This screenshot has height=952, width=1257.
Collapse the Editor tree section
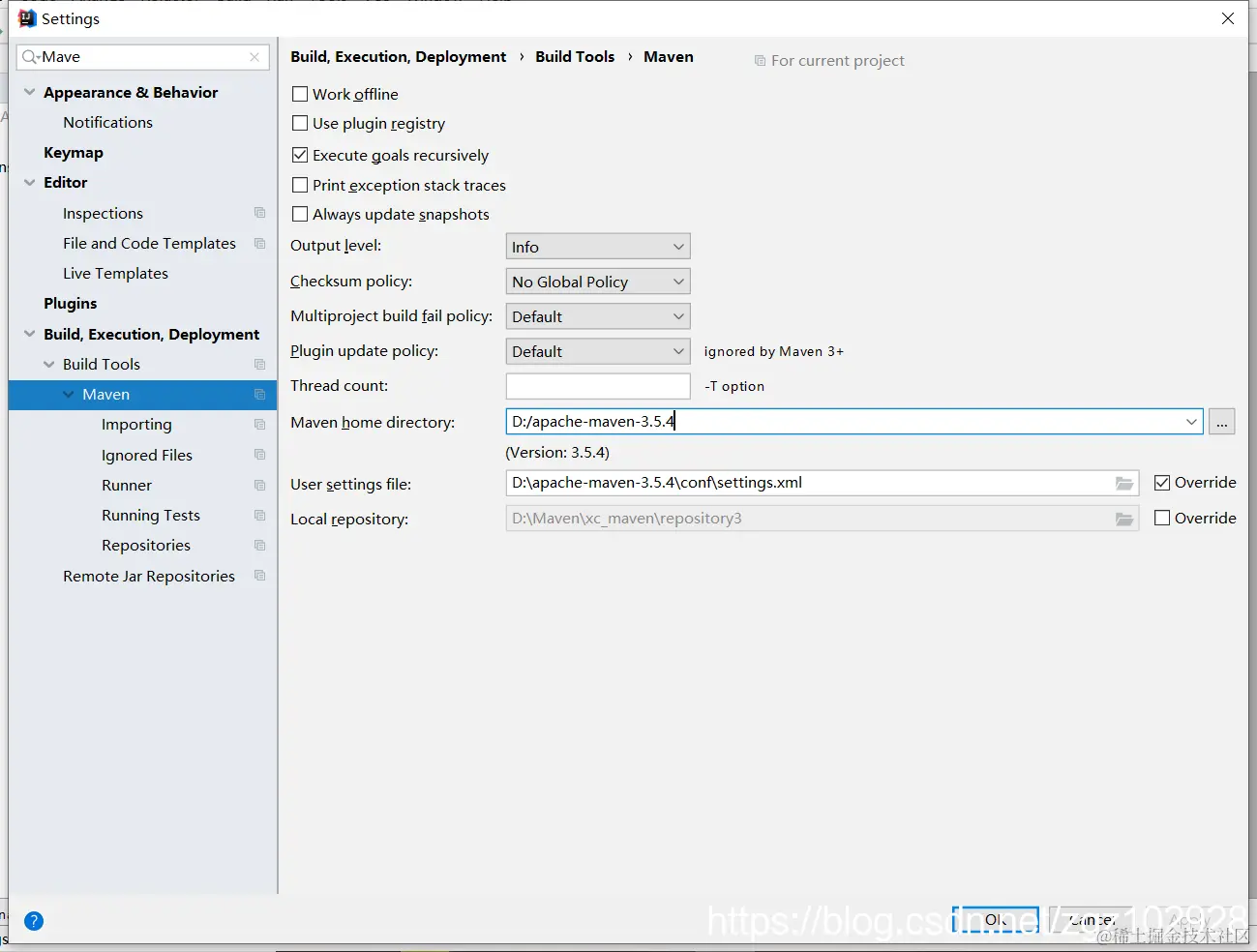30,182
